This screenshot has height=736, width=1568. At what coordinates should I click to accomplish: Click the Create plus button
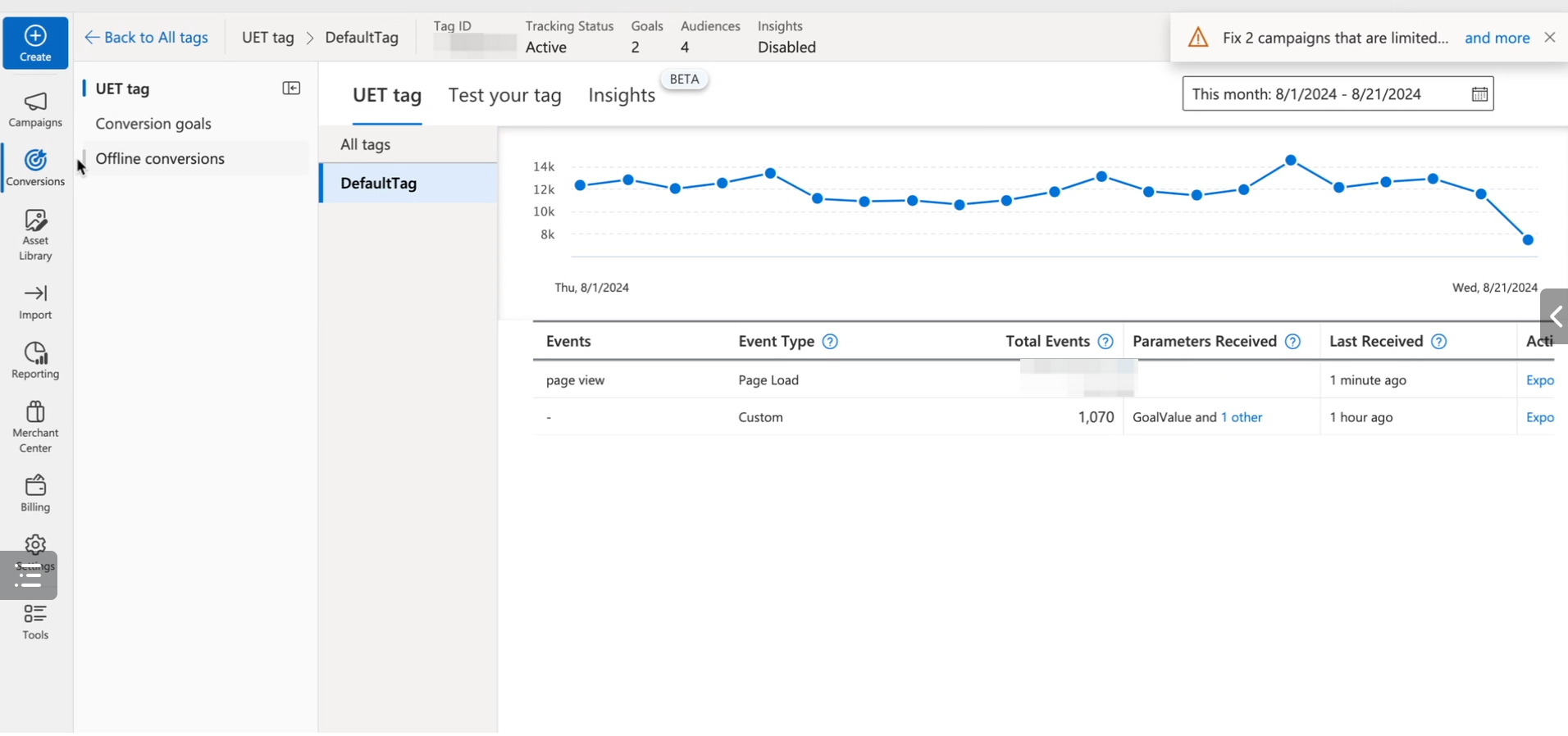point(35,43)
